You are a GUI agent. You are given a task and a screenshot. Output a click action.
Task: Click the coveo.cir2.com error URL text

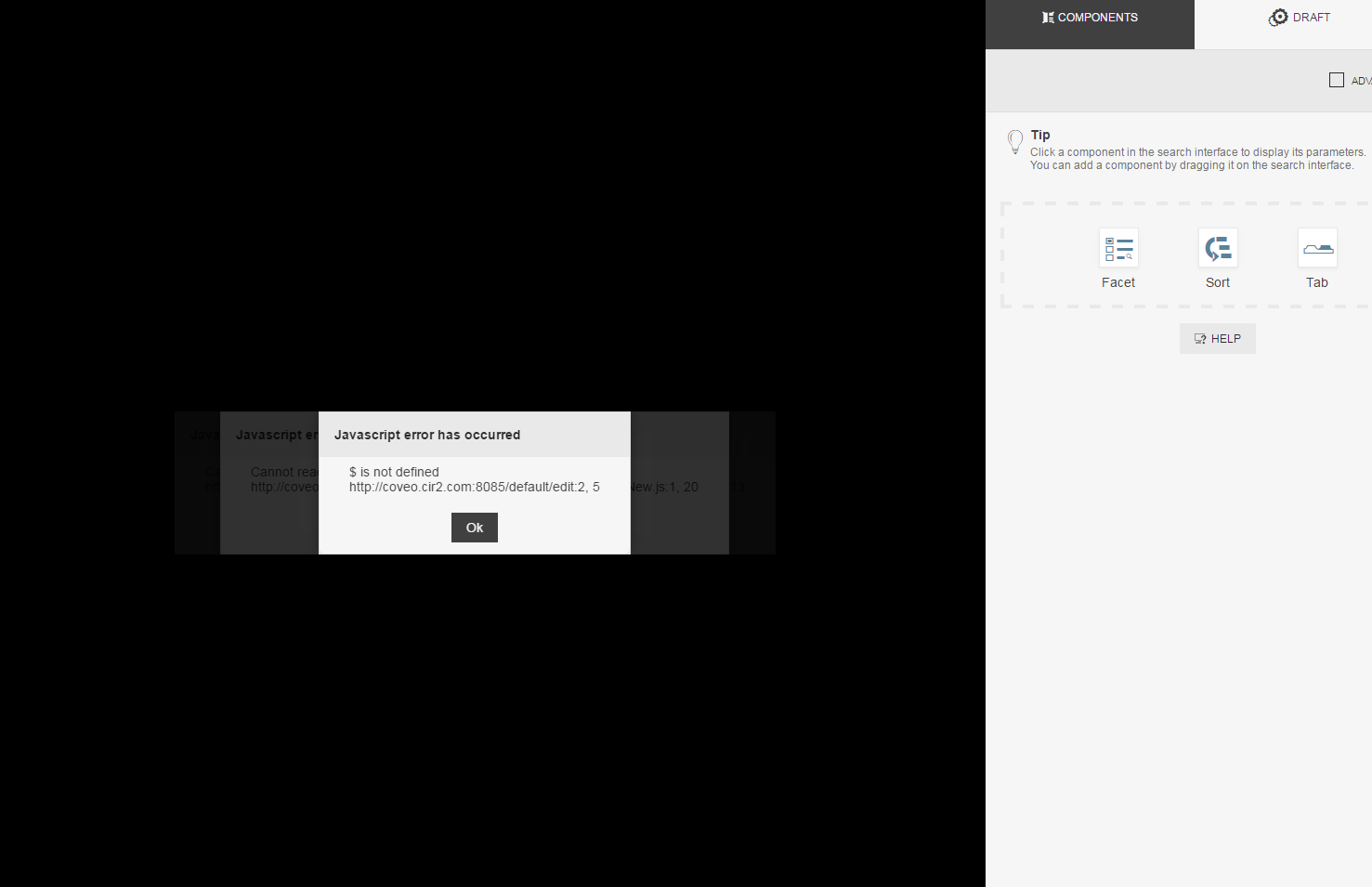(x=474, y=487)
